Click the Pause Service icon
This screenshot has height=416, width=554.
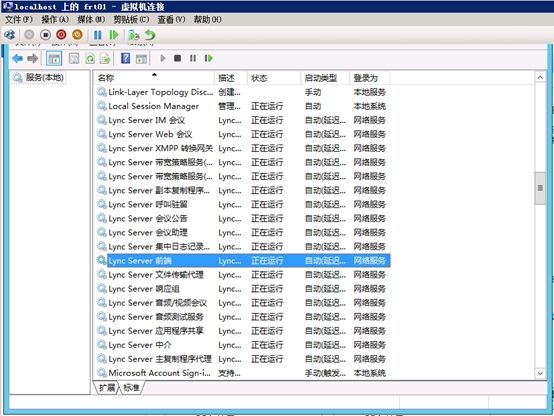click(193, 58)
